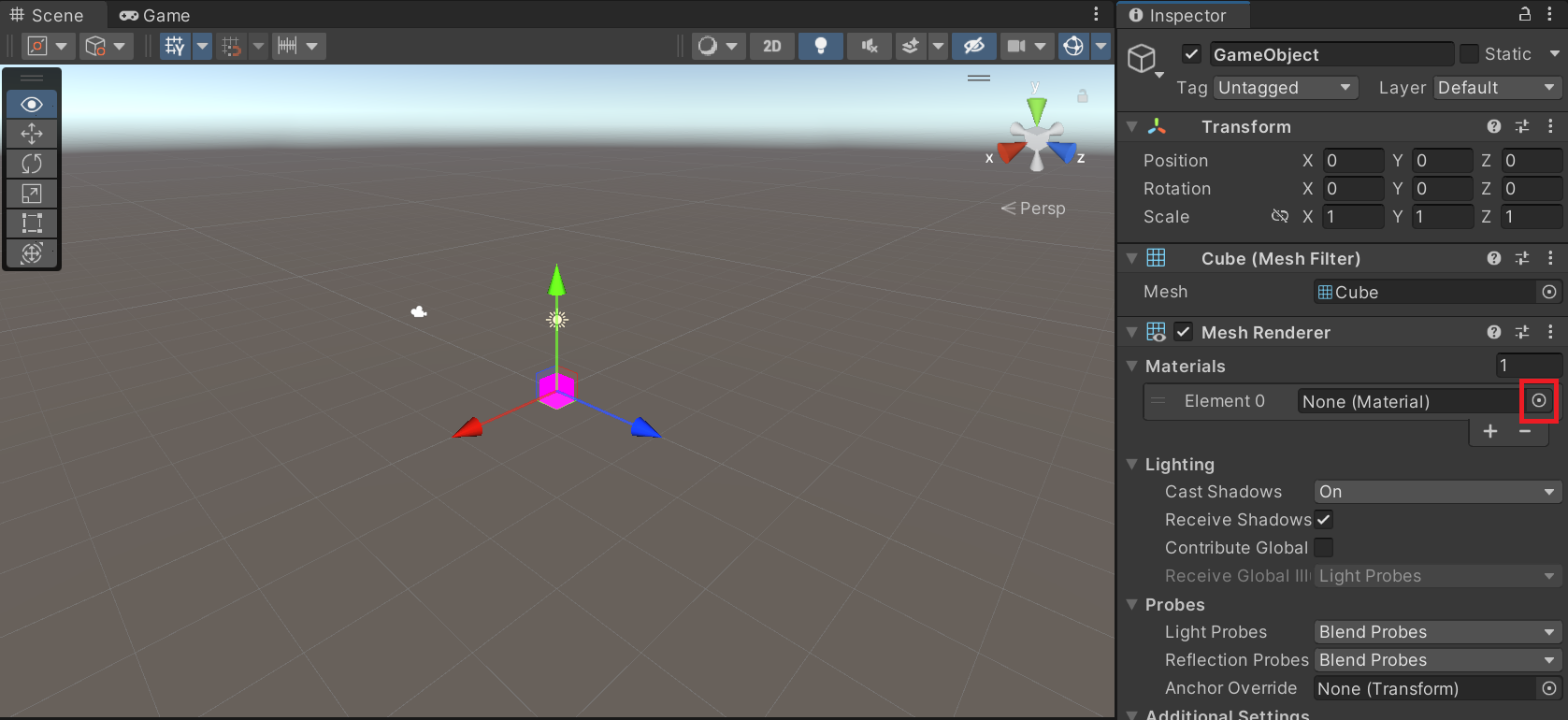This screenshot has height=720, width=1568.
Task: Open object picker for Mesh field
Action: (x=1549, y=292)
